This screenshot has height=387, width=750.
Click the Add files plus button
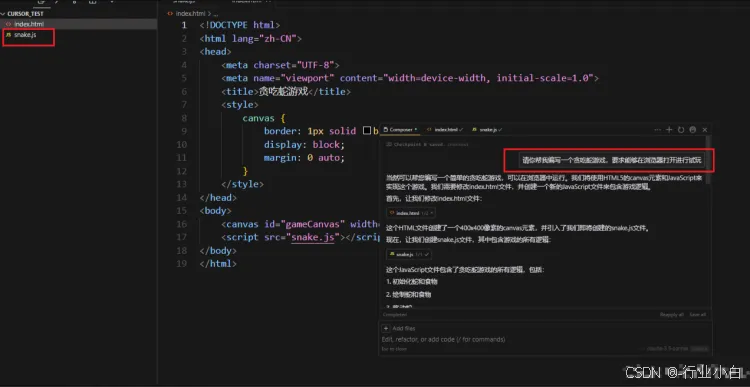pos(386,329)
